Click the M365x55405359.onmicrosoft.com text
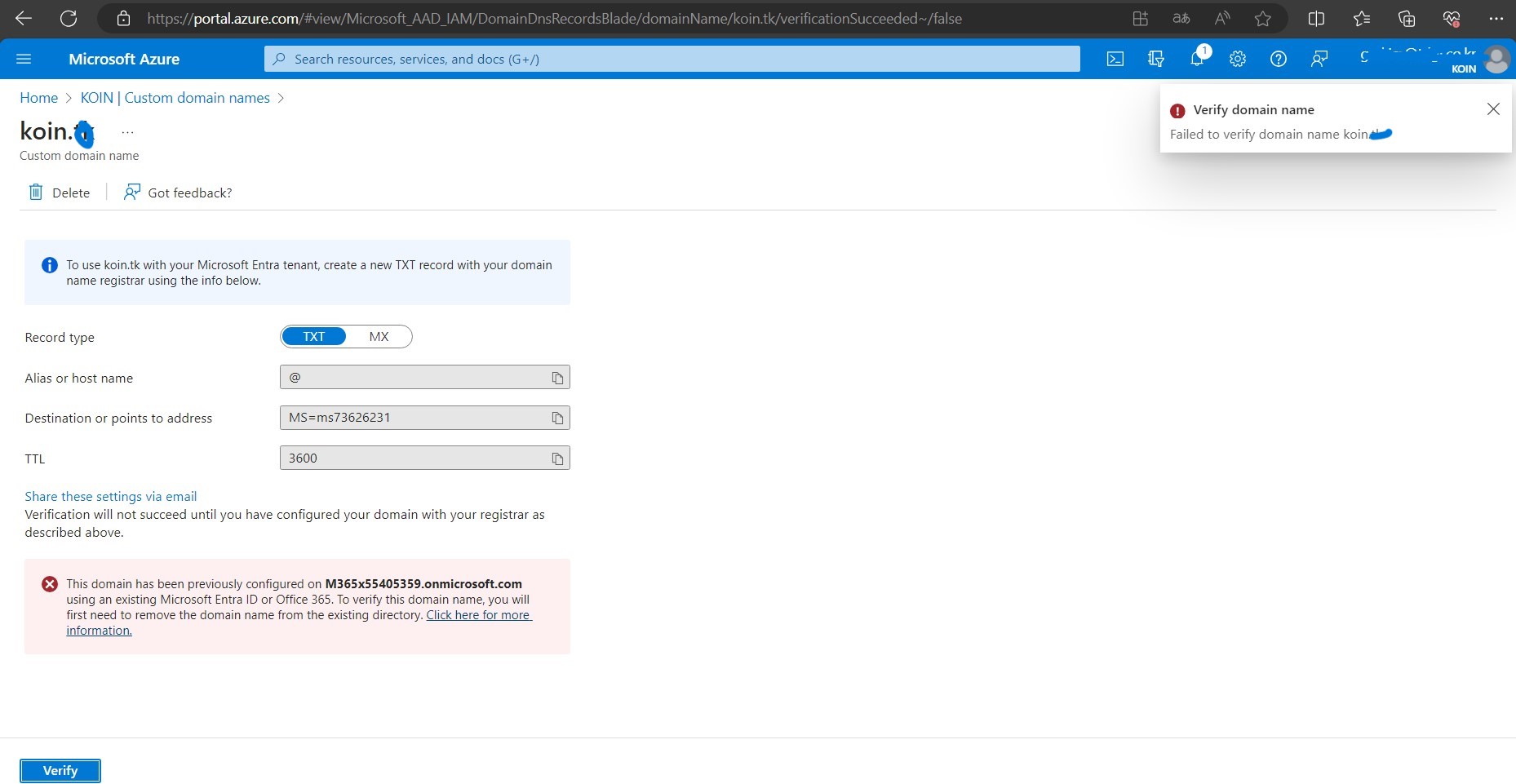Viewport: 1516px width, 784px height. click(423, 584)
